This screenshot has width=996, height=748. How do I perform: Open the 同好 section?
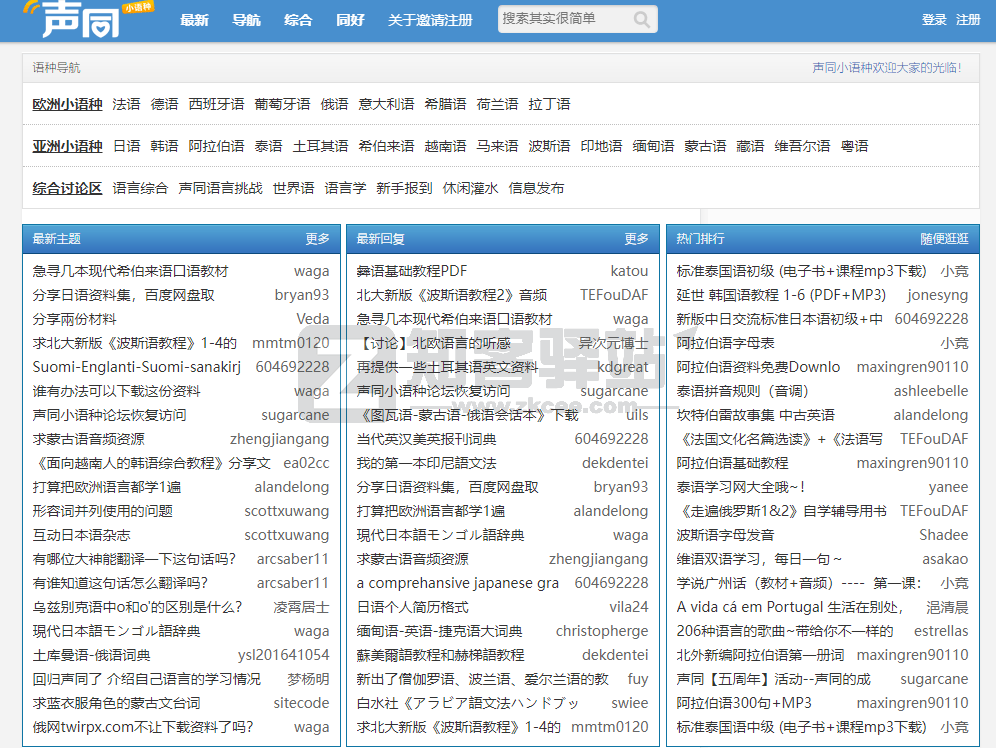tap(350, 19)
